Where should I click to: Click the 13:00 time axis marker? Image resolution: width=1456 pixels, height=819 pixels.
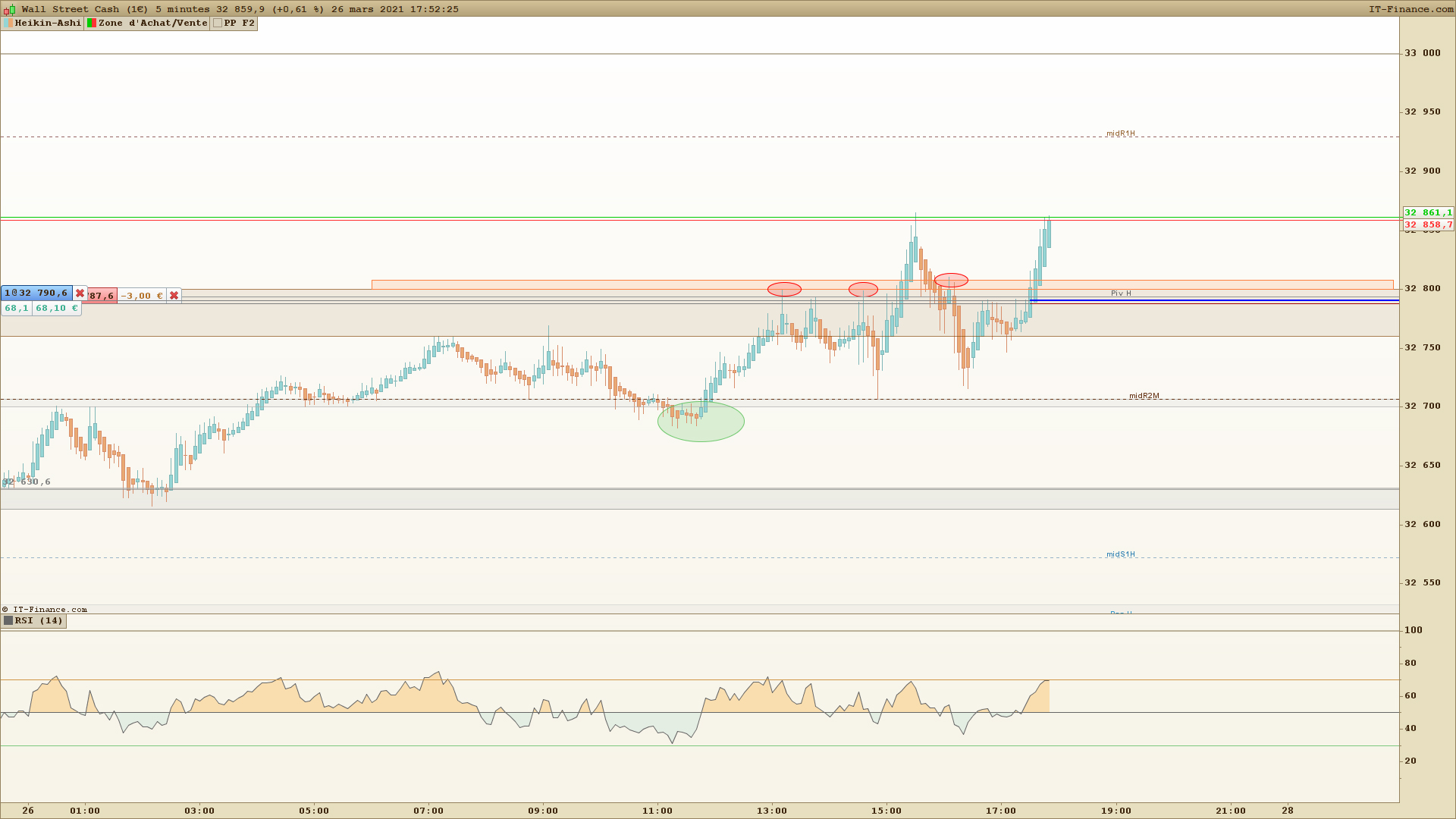(771, 811)
